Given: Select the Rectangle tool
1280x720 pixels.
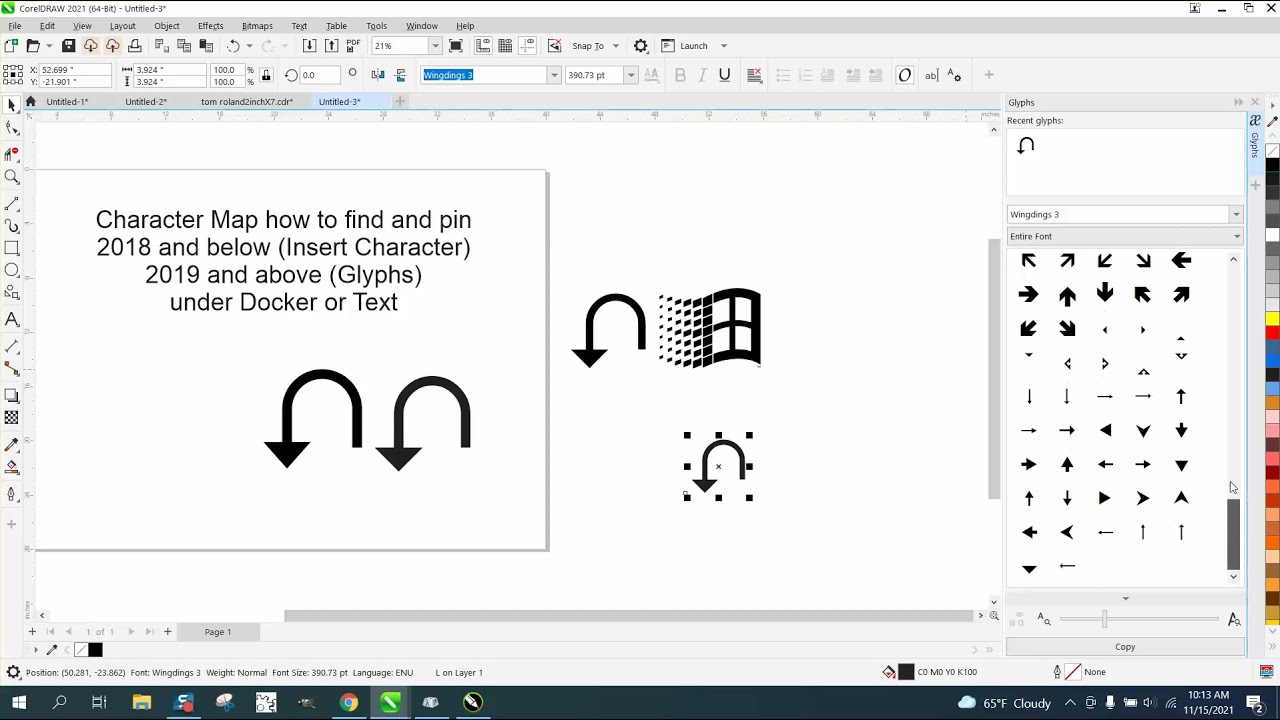Looking at the screenshot, I should pos(12,248).
